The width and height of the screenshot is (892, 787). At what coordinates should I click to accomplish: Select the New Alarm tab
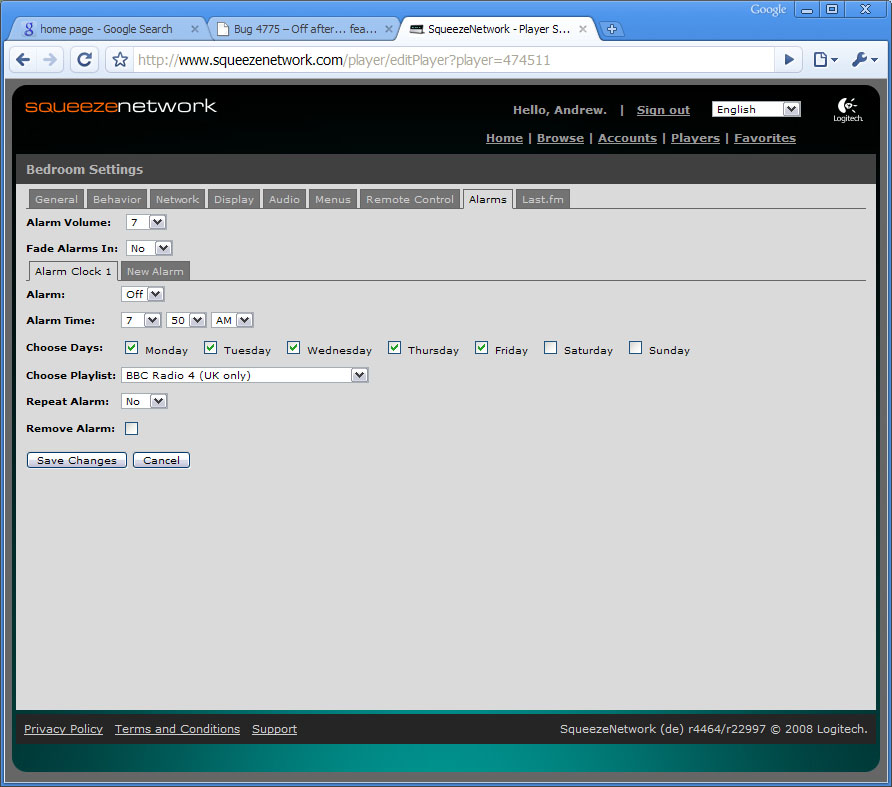155,271
